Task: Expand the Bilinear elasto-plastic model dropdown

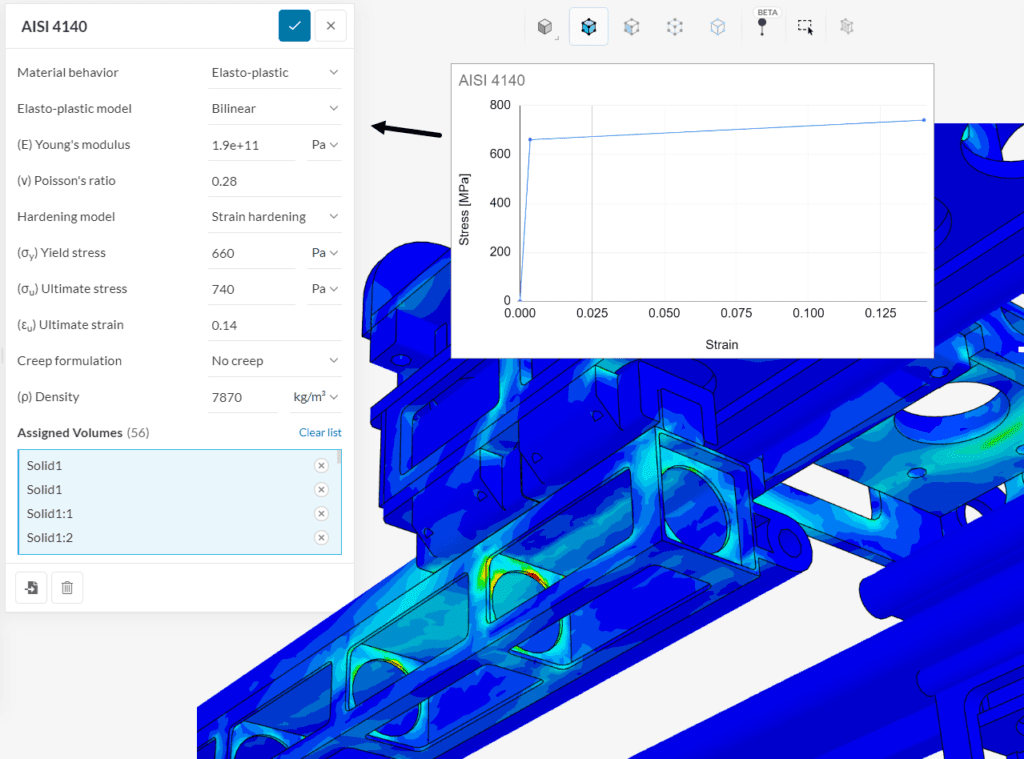Action: (x=275, y=108)
